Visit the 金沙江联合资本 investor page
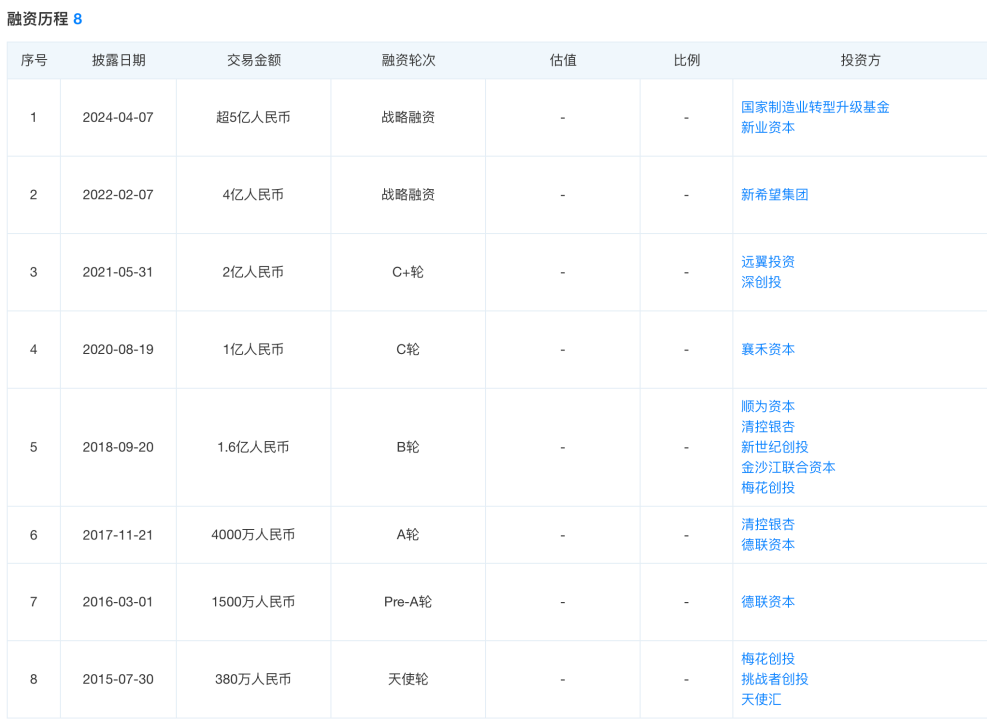The height and width of the screenshot is (720, 987). pyautogui.click(x=788, y=467)
